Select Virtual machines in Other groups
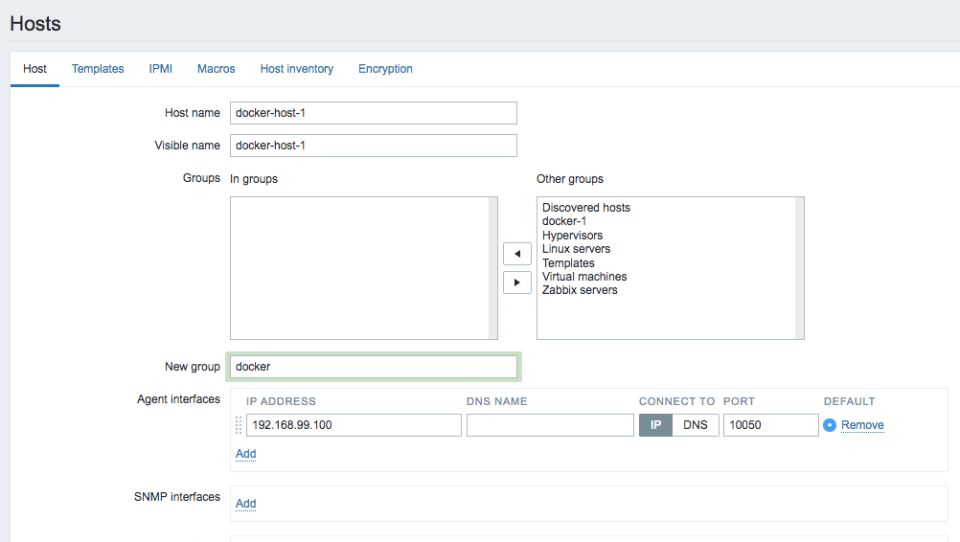 [585, 276]
